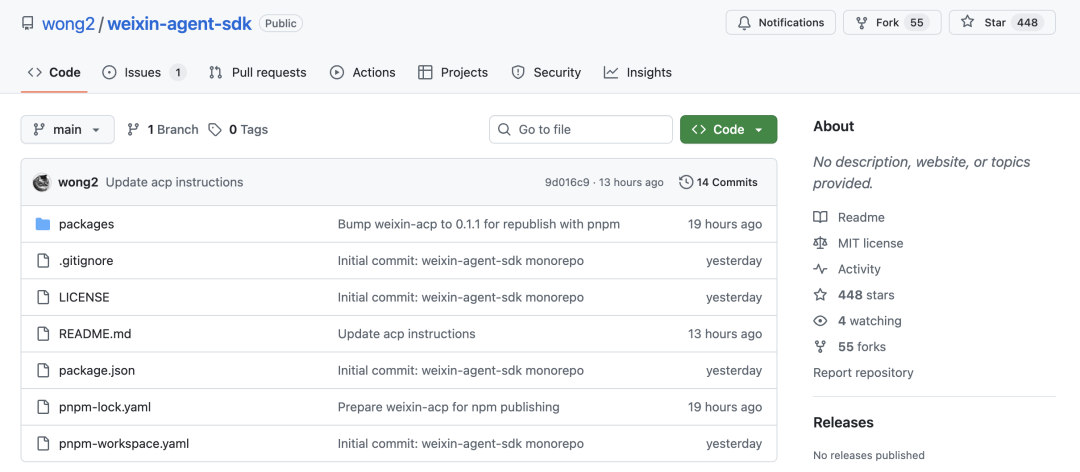1080x472 pixels.
Task: Open the Pull requests tab
Action: 258,72
